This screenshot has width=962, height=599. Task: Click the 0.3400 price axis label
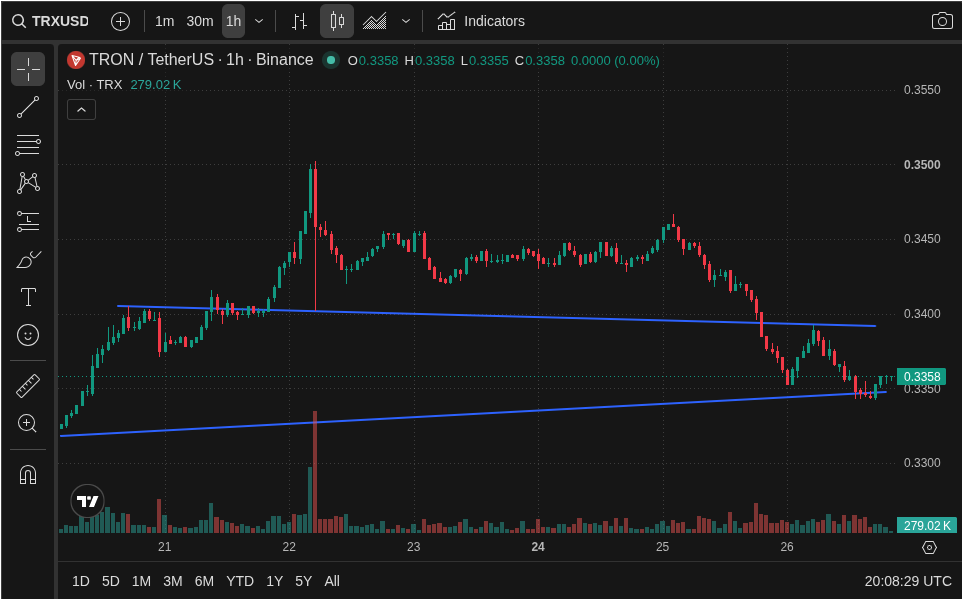(x=922, y=314)
